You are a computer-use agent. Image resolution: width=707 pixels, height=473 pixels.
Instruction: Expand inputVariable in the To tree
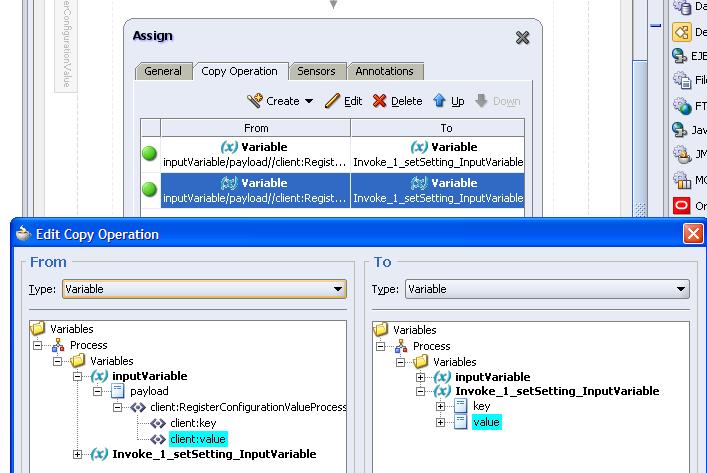click(x=420, y=377)
